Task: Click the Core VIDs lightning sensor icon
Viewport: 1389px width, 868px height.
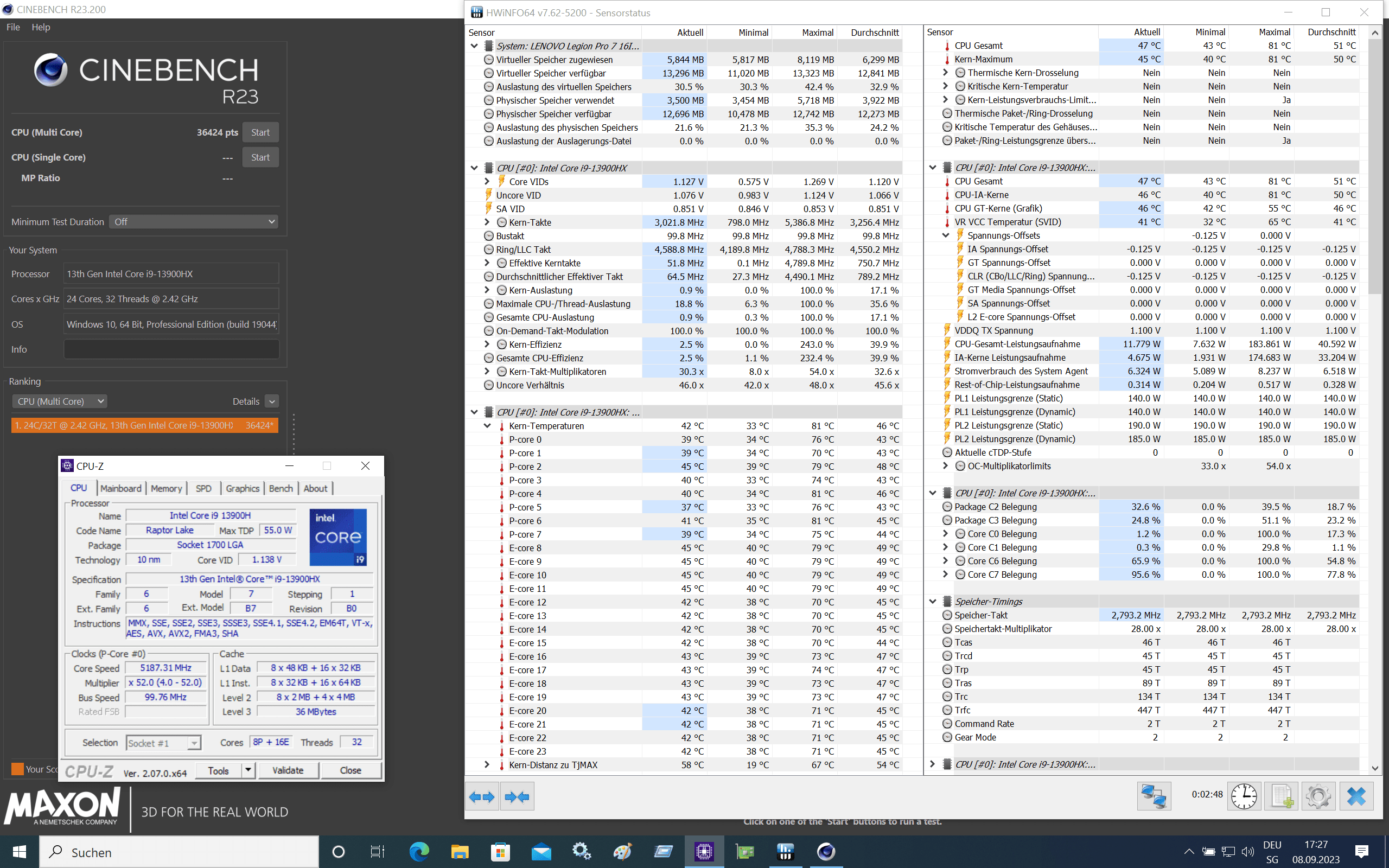Action: (x=501, y=181)
